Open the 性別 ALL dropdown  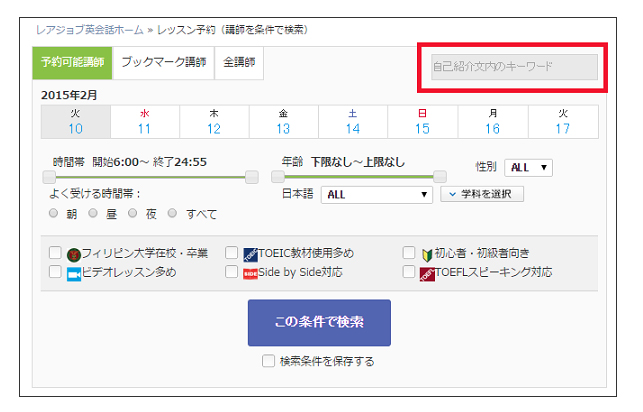click(528, 168)
